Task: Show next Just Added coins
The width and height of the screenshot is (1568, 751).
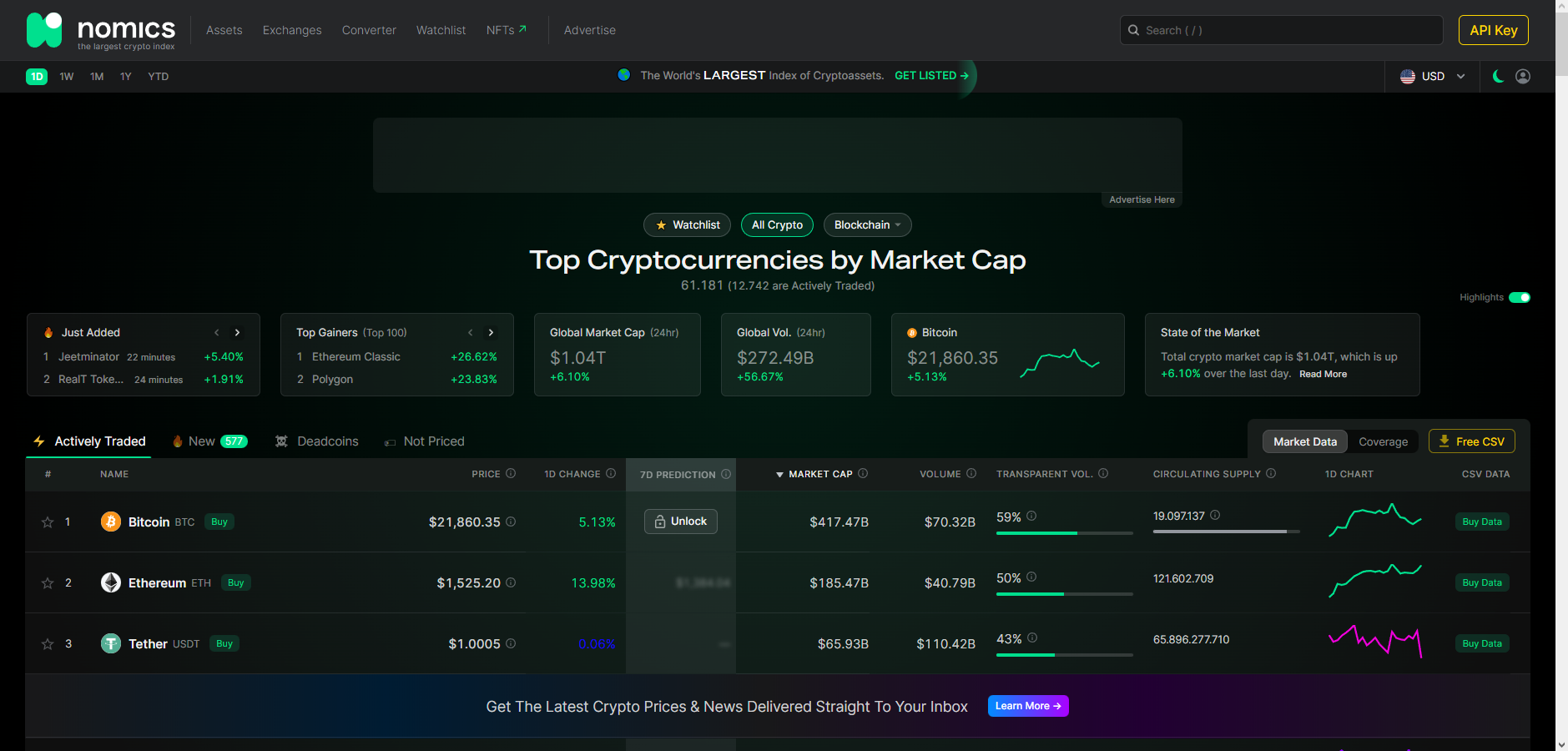Action: (x=238, y=332)
